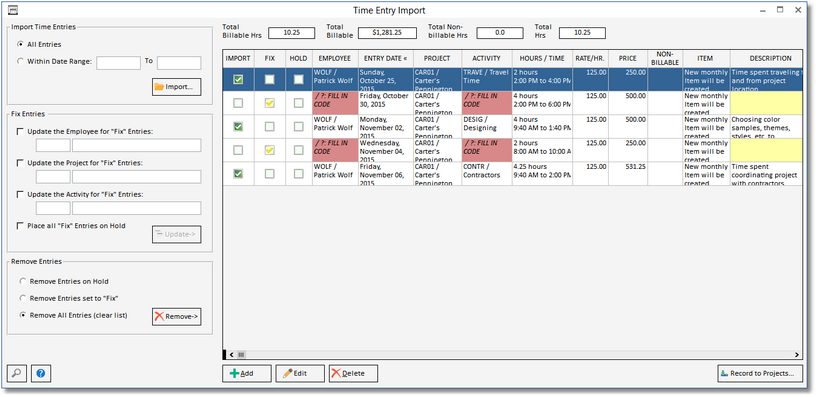
Task: Click Record to Projects... button
Action: (760, 373)
